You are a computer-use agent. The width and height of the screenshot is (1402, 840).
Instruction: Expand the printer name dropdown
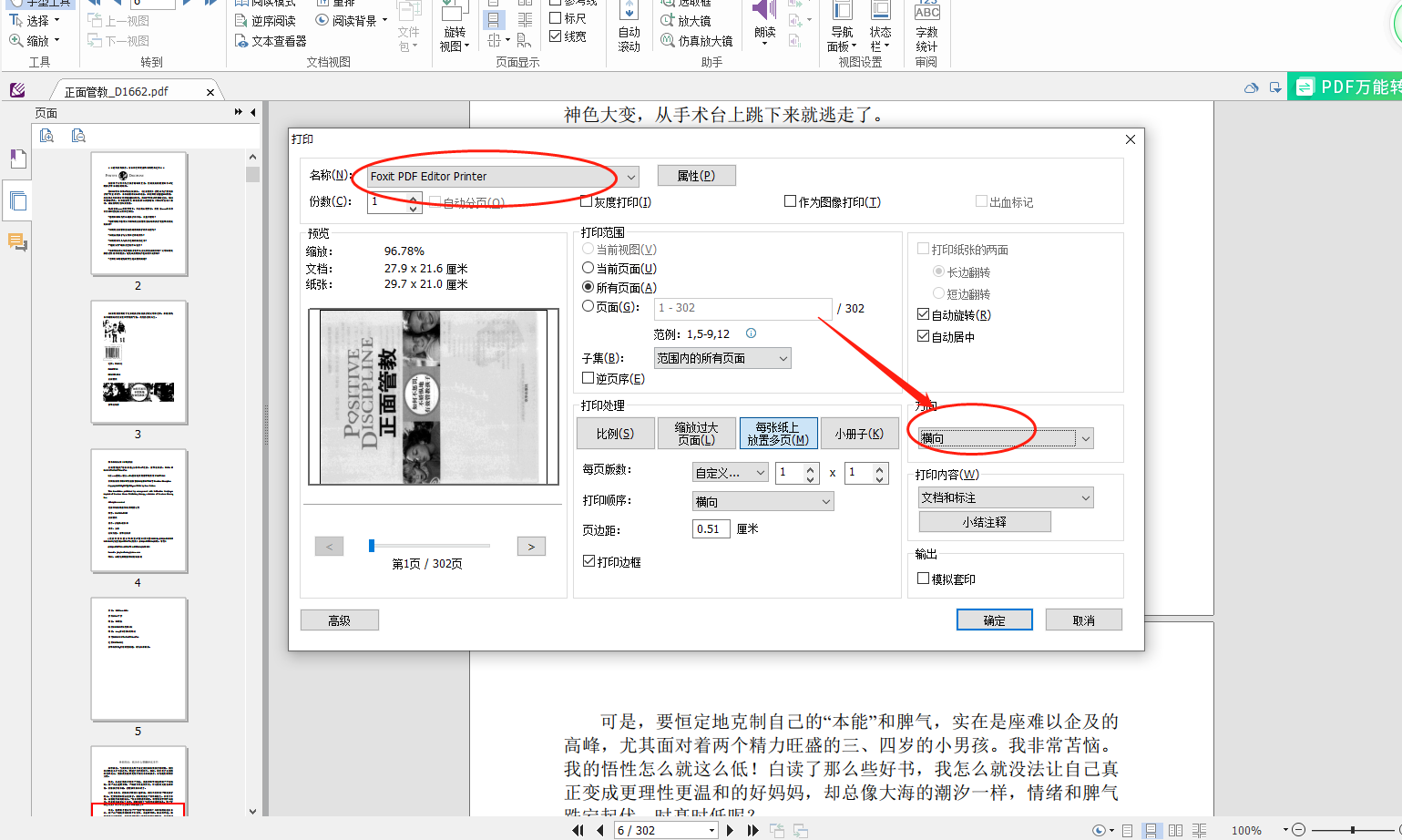pyautogui.click(x=630, y=177)
